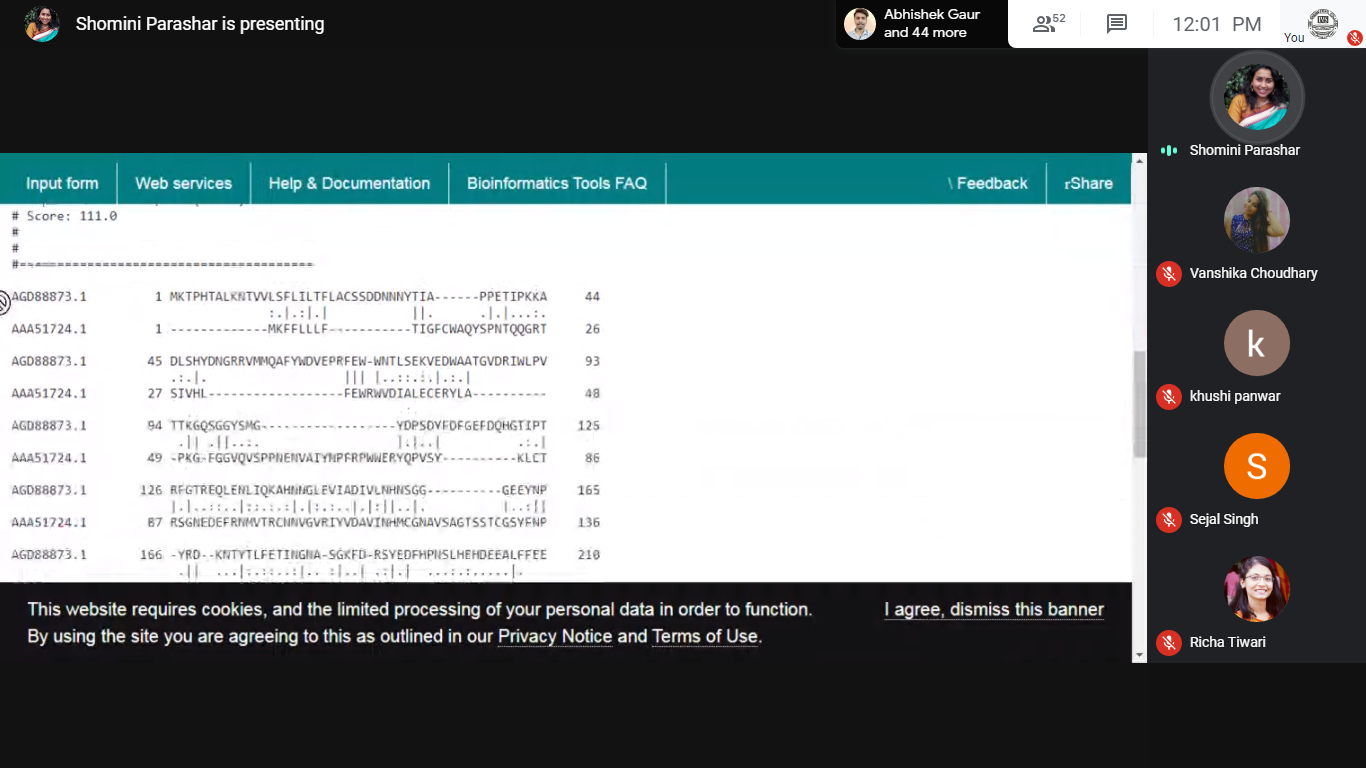Click Shomini Parashar presenter avatar top-left
Viewport: 1366px width, 768px height.
point(42,24)
